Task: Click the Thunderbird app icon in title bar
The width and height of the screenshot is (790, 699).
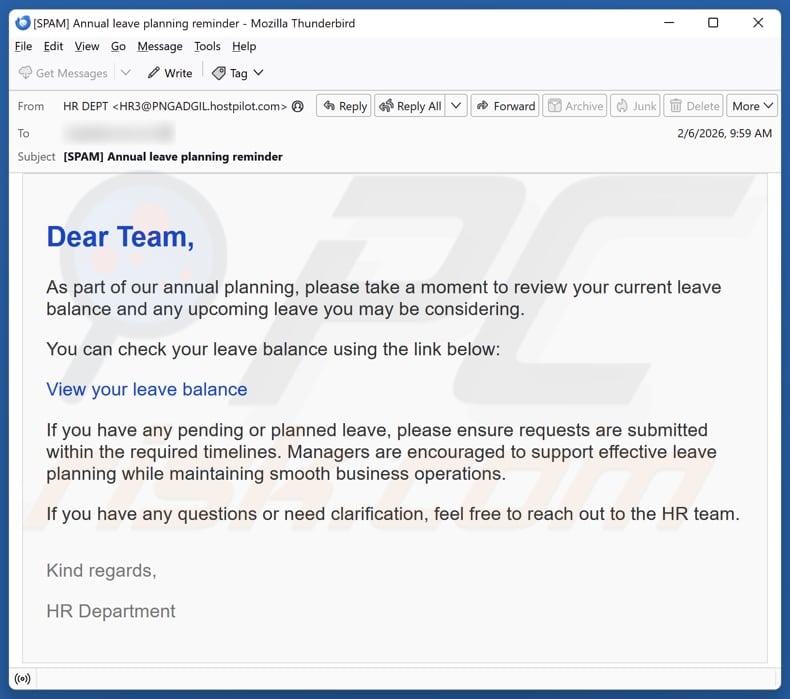Action: click(x=23, y=23)
